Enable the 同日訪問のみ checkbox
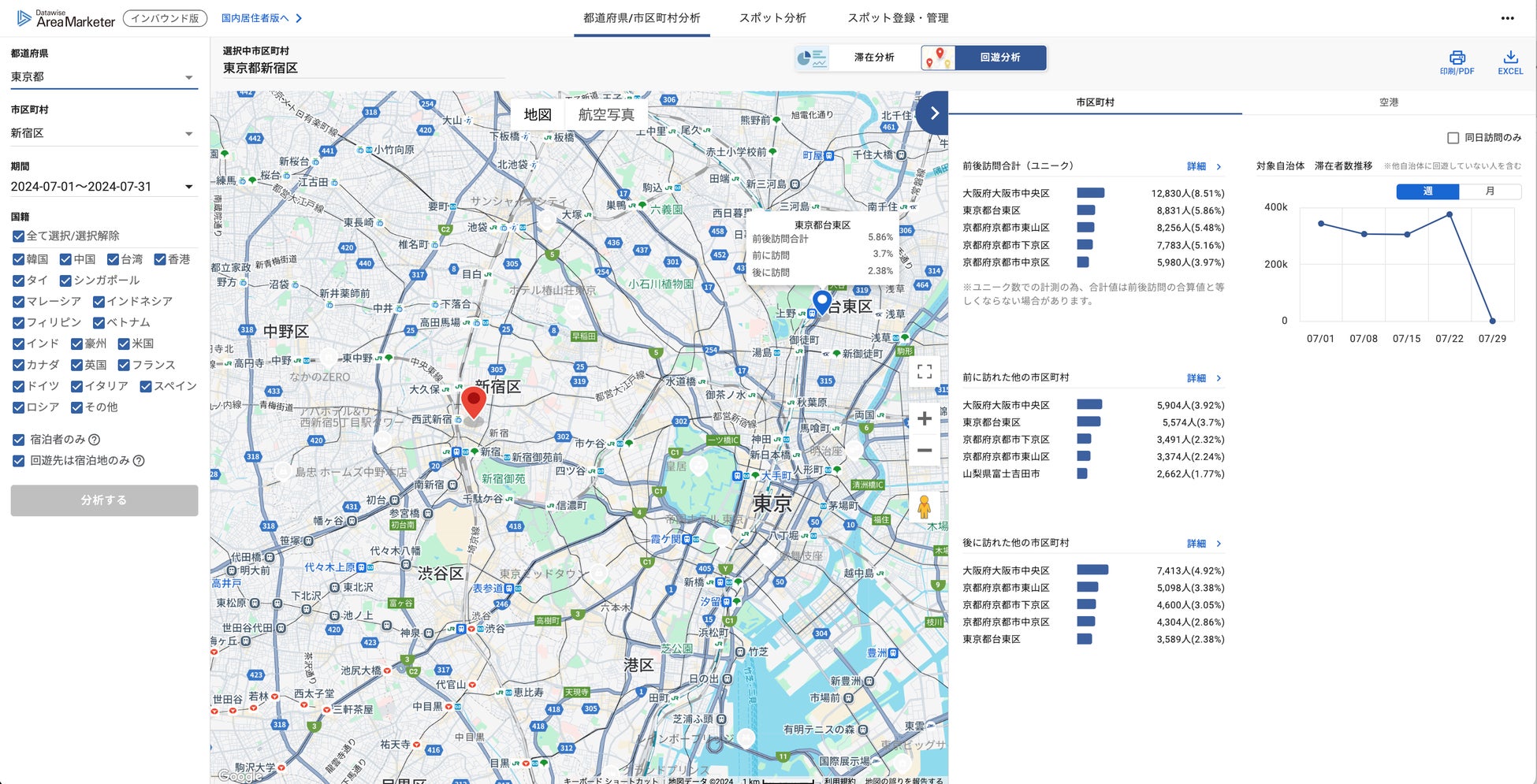1537x784 pixels. click(1453, 138)
